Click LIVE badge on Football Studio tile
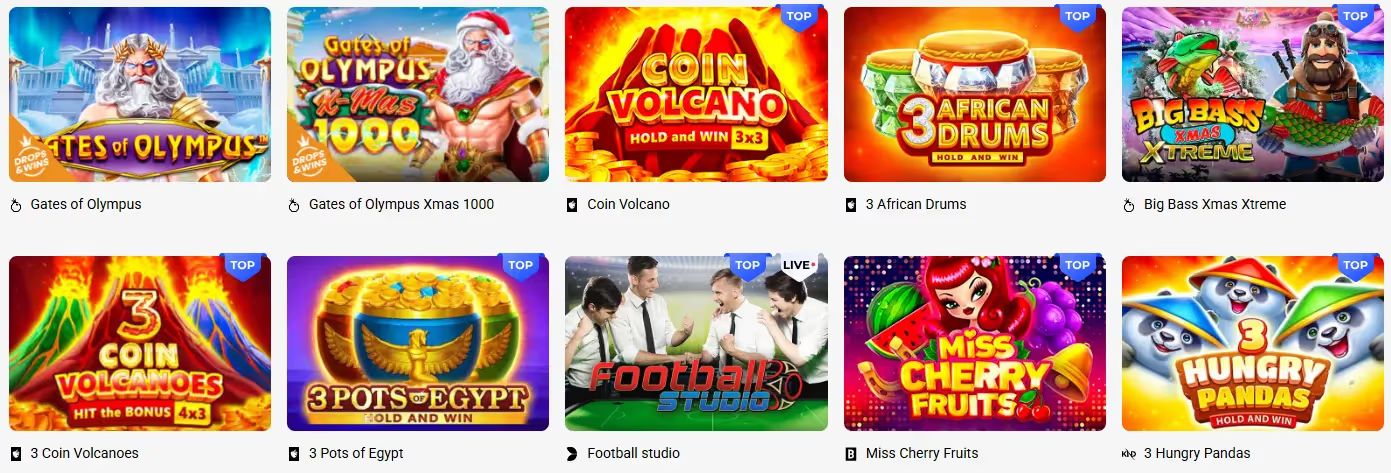 pyautogui.click(x=799, y=266)
